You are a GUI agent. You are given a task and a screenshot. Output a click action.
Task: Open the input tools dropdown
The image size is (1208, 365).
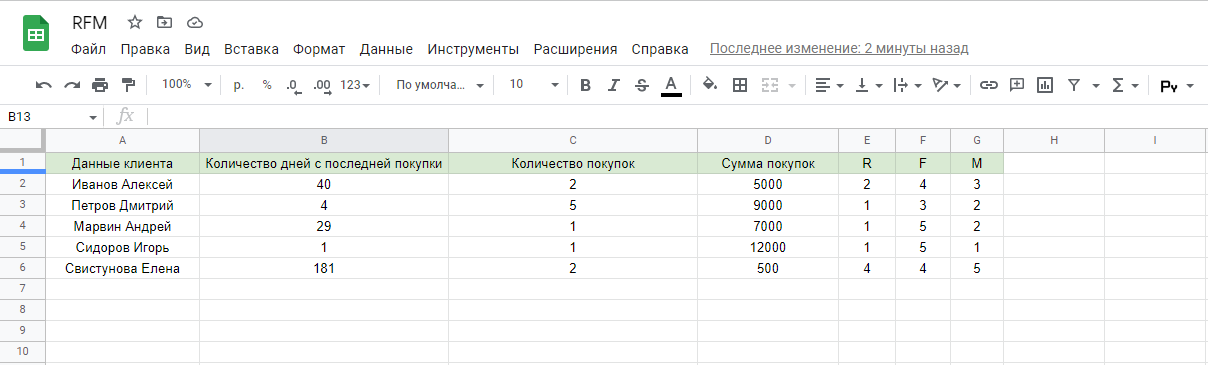pyautogui.click(x=1176, y=85)
